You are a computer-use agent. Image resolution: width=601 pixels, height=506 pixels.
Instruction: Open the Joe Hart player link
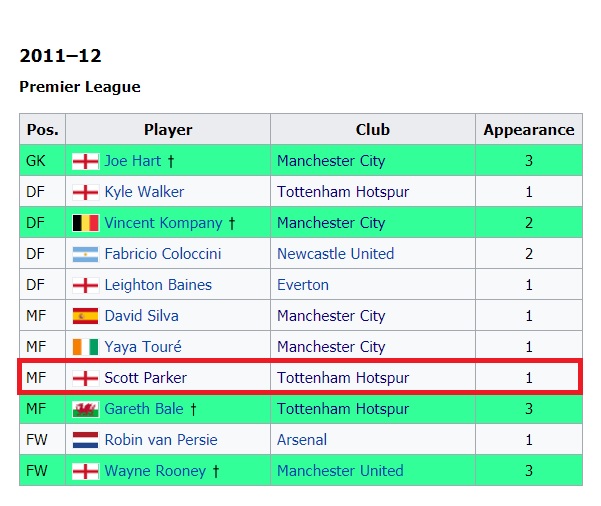coord(133,161)
